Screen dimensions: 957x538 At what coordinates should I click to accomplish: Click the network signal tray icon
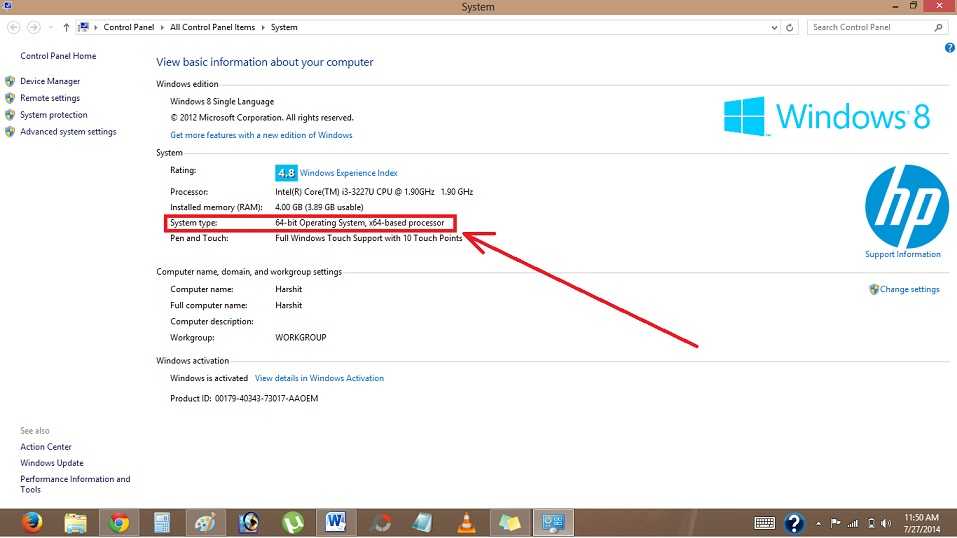click(853, 523)
